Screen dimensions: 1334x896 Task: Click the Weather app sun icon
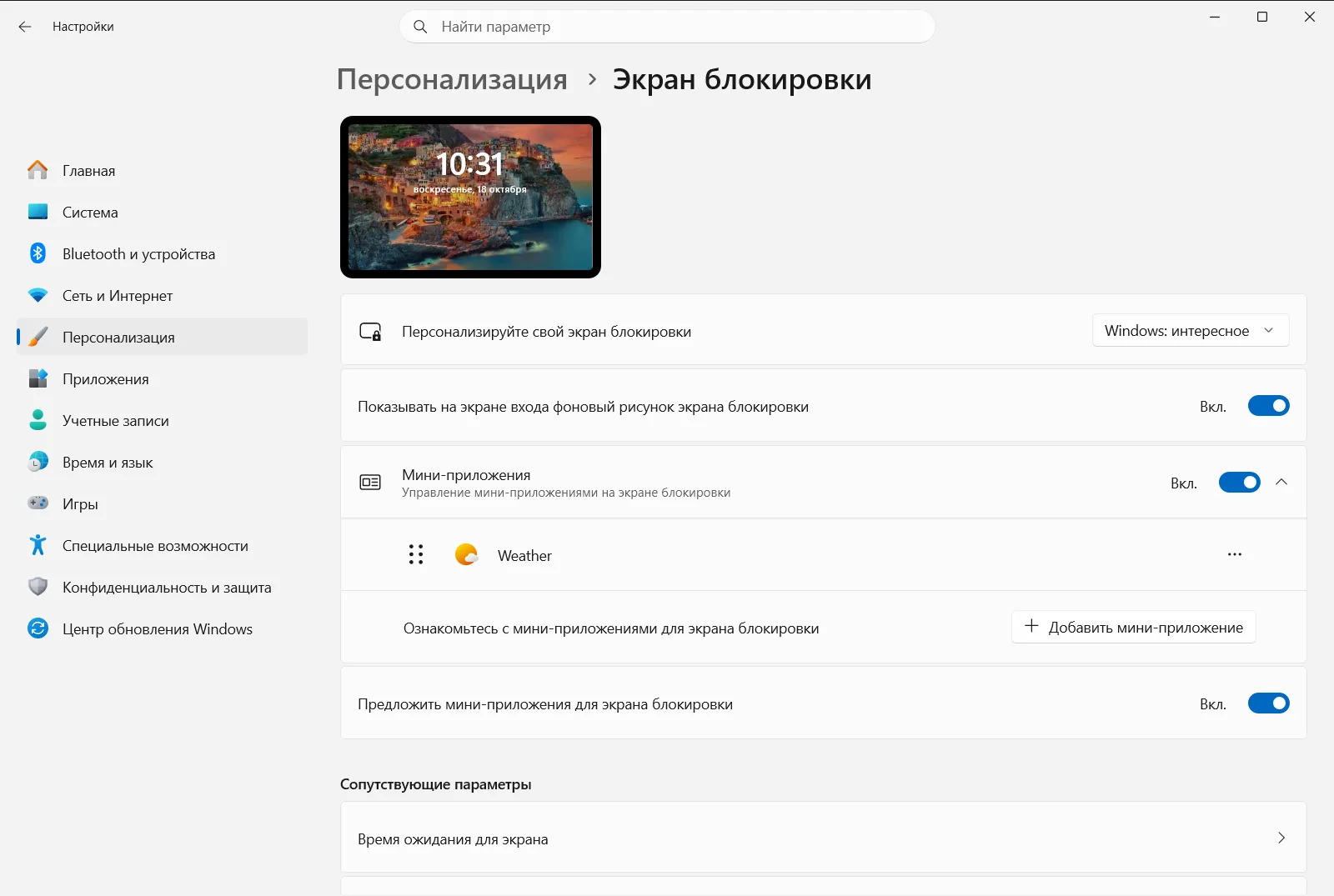[x=466, y=555]
